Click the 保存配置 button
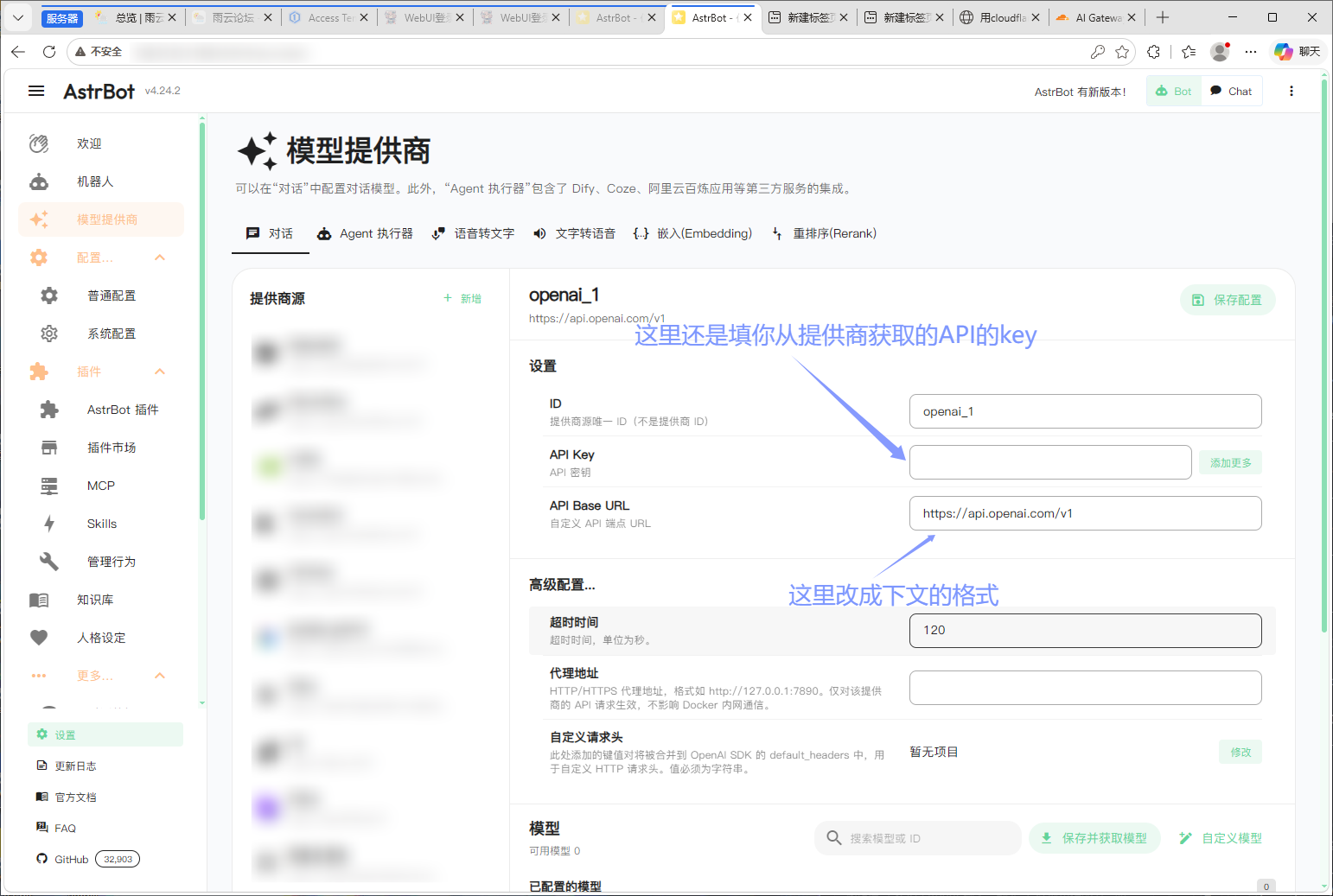The image size is (1333, 896). click(1228, 300)
